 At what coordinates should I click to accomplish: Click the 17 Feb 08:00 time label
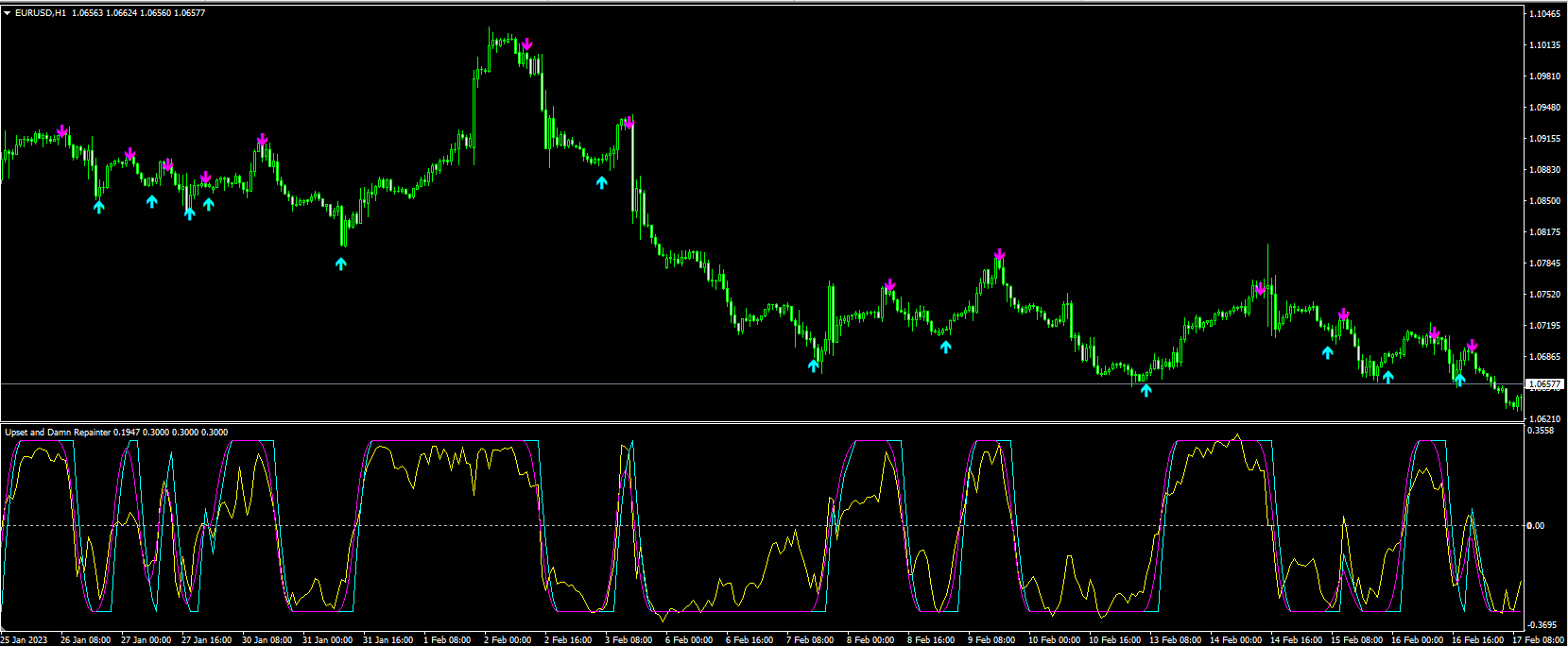pos(1537,640)
